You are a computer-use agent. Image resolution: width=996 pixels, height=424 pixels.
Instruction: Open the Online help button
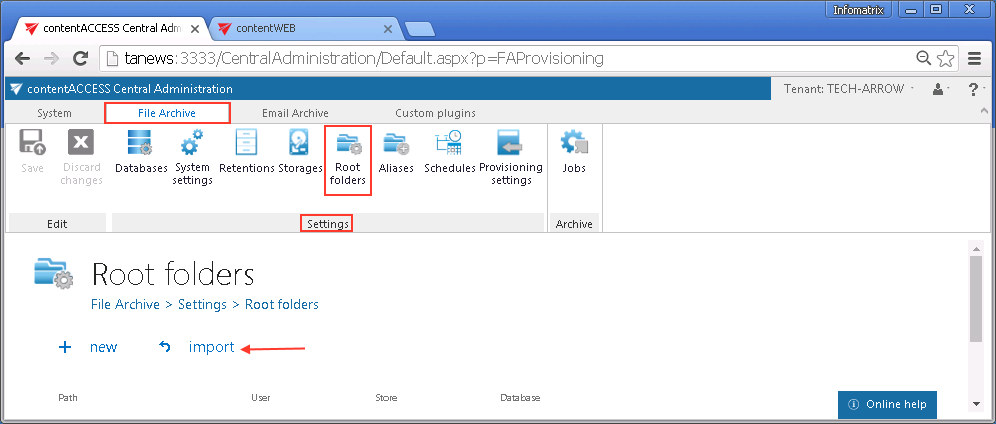point(887,404)
